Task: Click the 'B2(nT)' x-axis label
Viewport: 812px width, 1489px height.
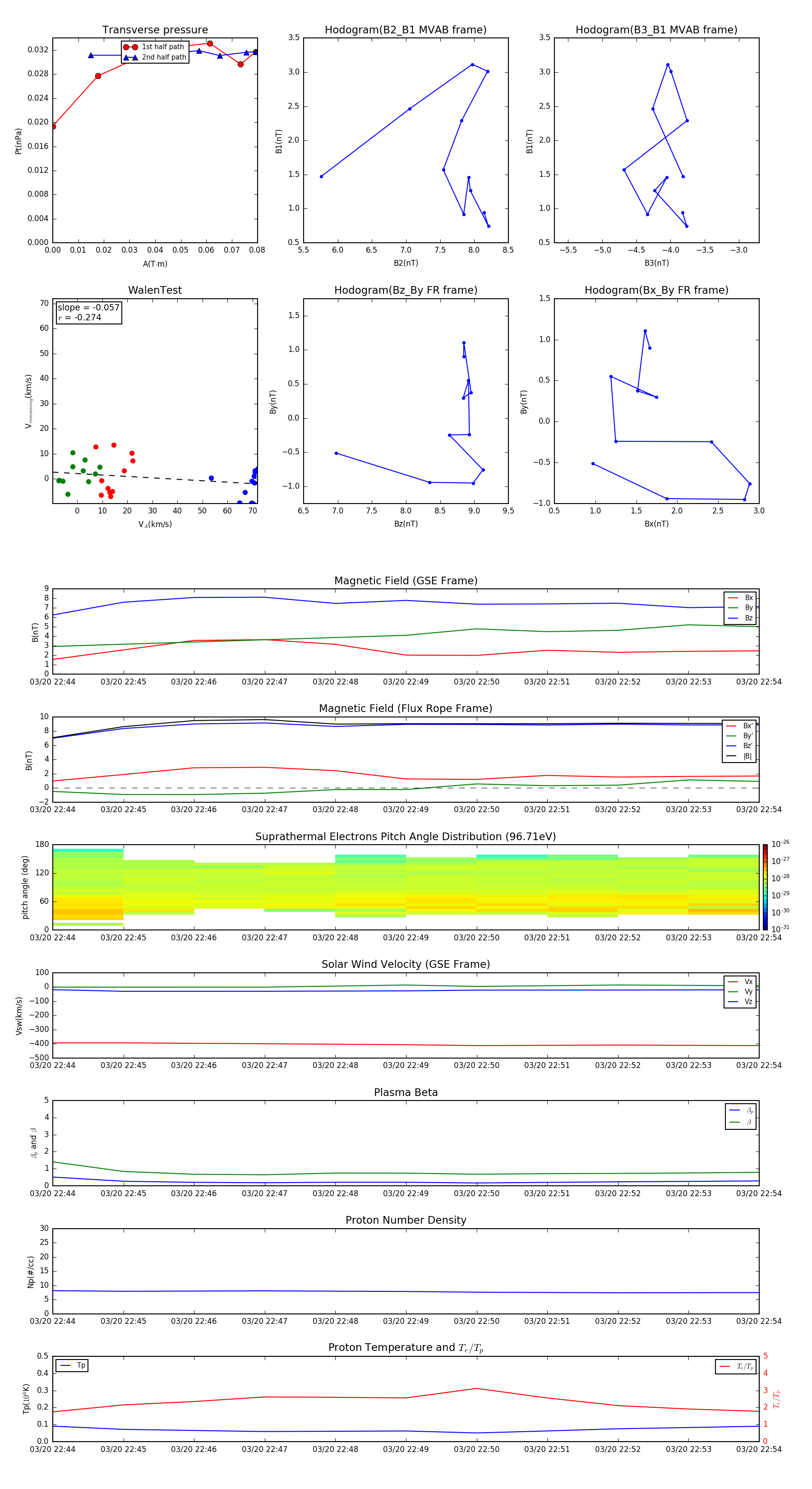Action: [406, 263]
